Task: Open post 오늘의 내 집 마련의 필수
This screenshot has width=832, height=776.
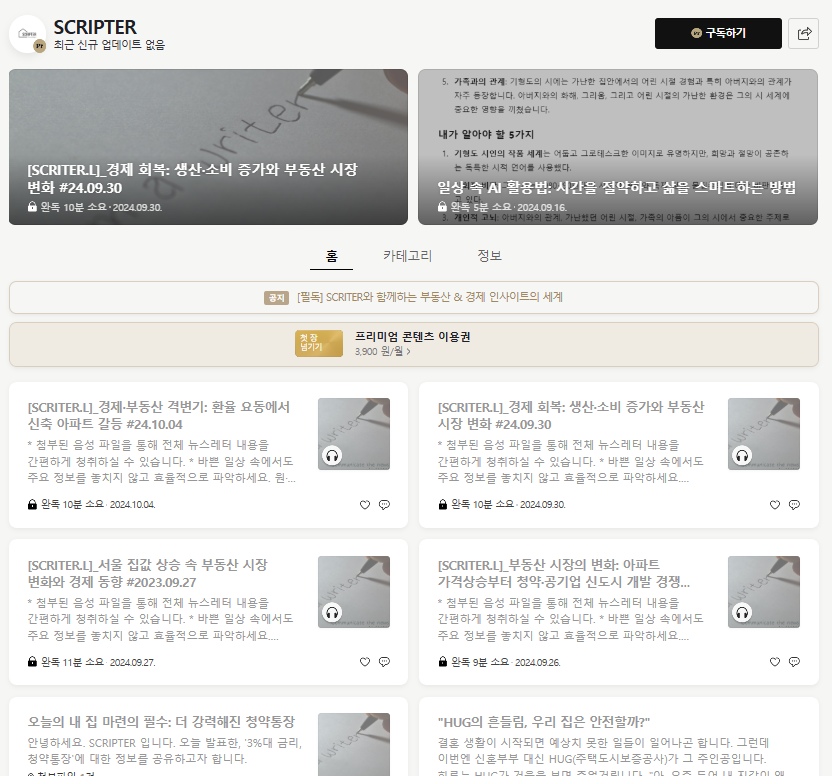Action: click(x=161, y=722)
